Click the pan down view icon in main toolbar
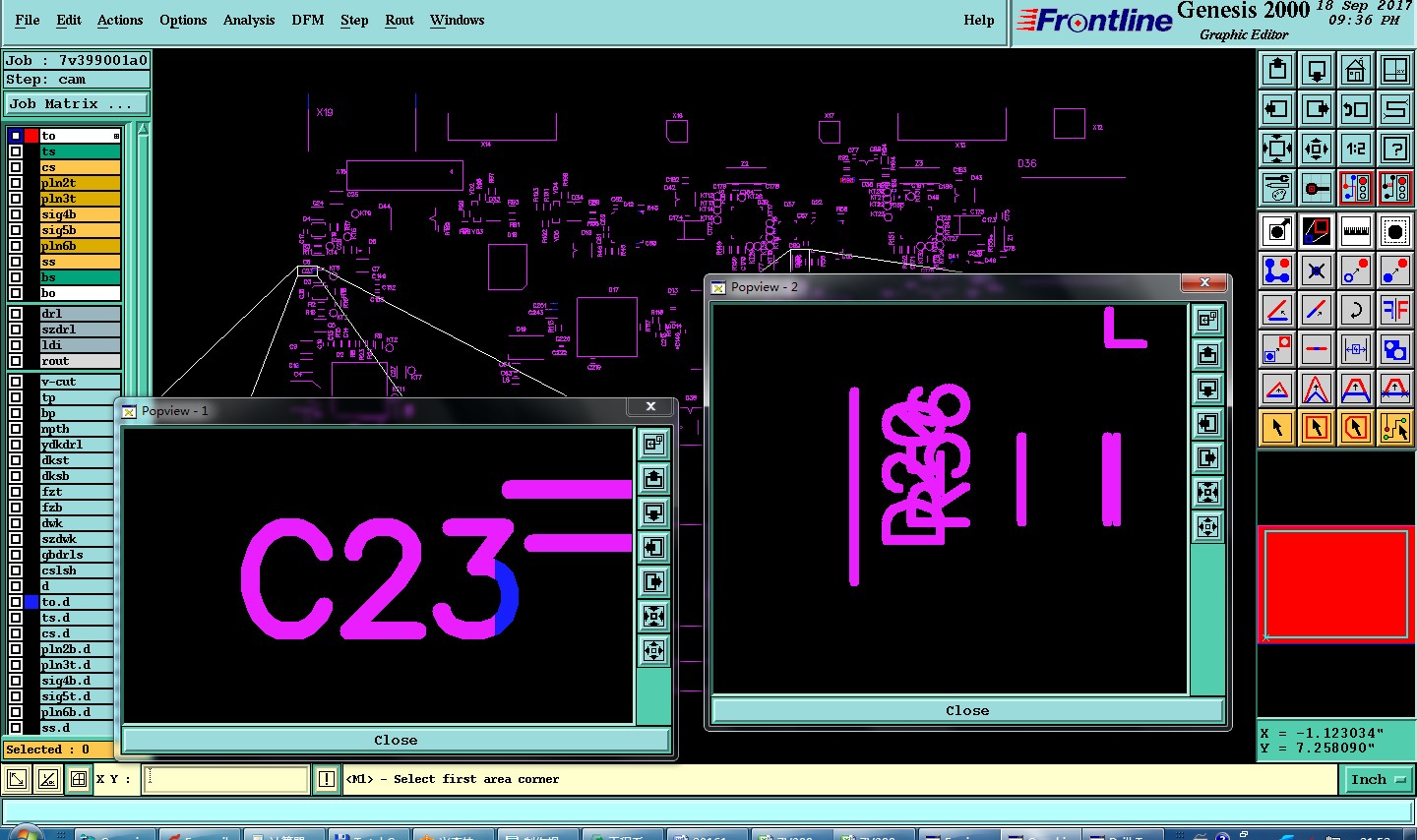Image resolution: width=1417 pixels, height=840 pixels. tap(1317, 70)
